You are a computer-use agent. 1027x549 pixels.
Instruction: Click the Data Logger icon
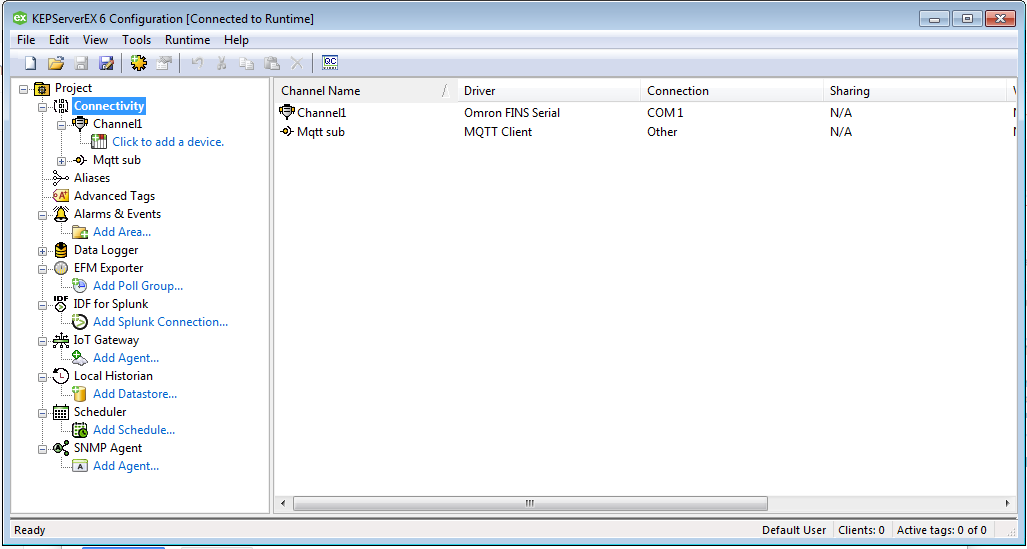pos(61,250)
